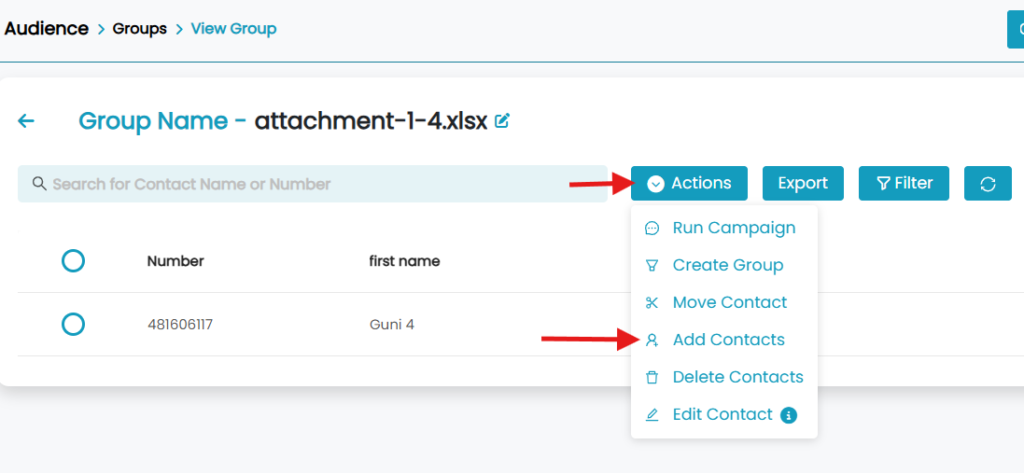Image resolution: width=1024 pixels, height=473 pixels.
Task: Click the Move Contact scissors icon
Action: point(652,303)
